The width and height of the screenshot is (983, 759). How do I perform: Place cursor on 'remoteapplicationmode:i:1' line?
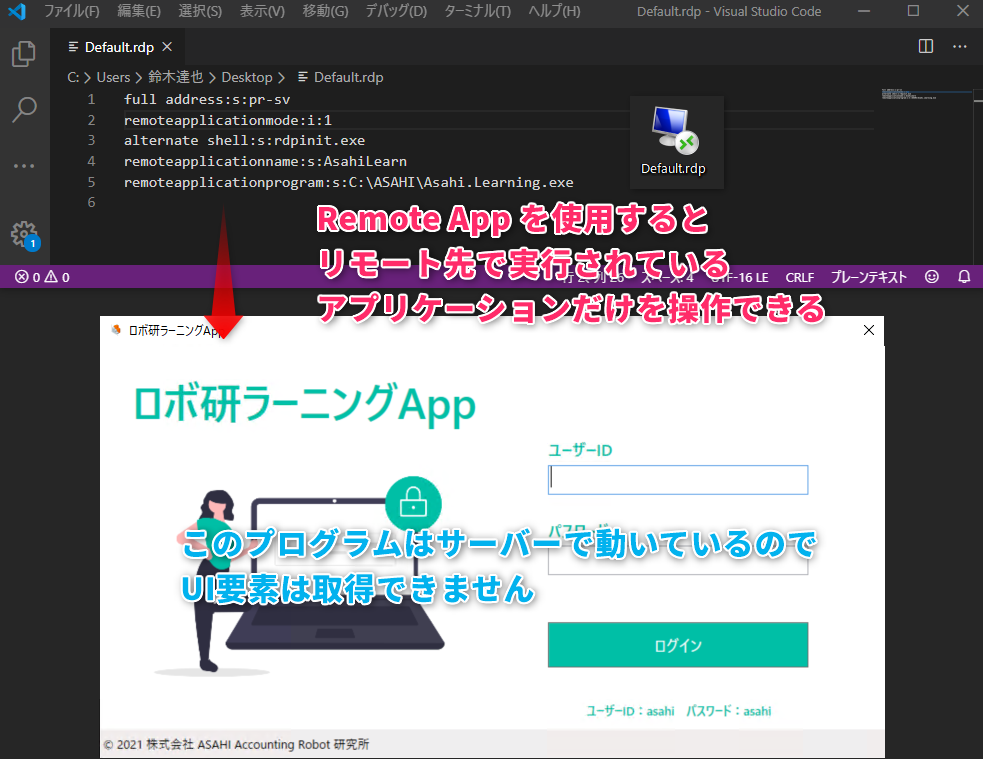point(228,120)
